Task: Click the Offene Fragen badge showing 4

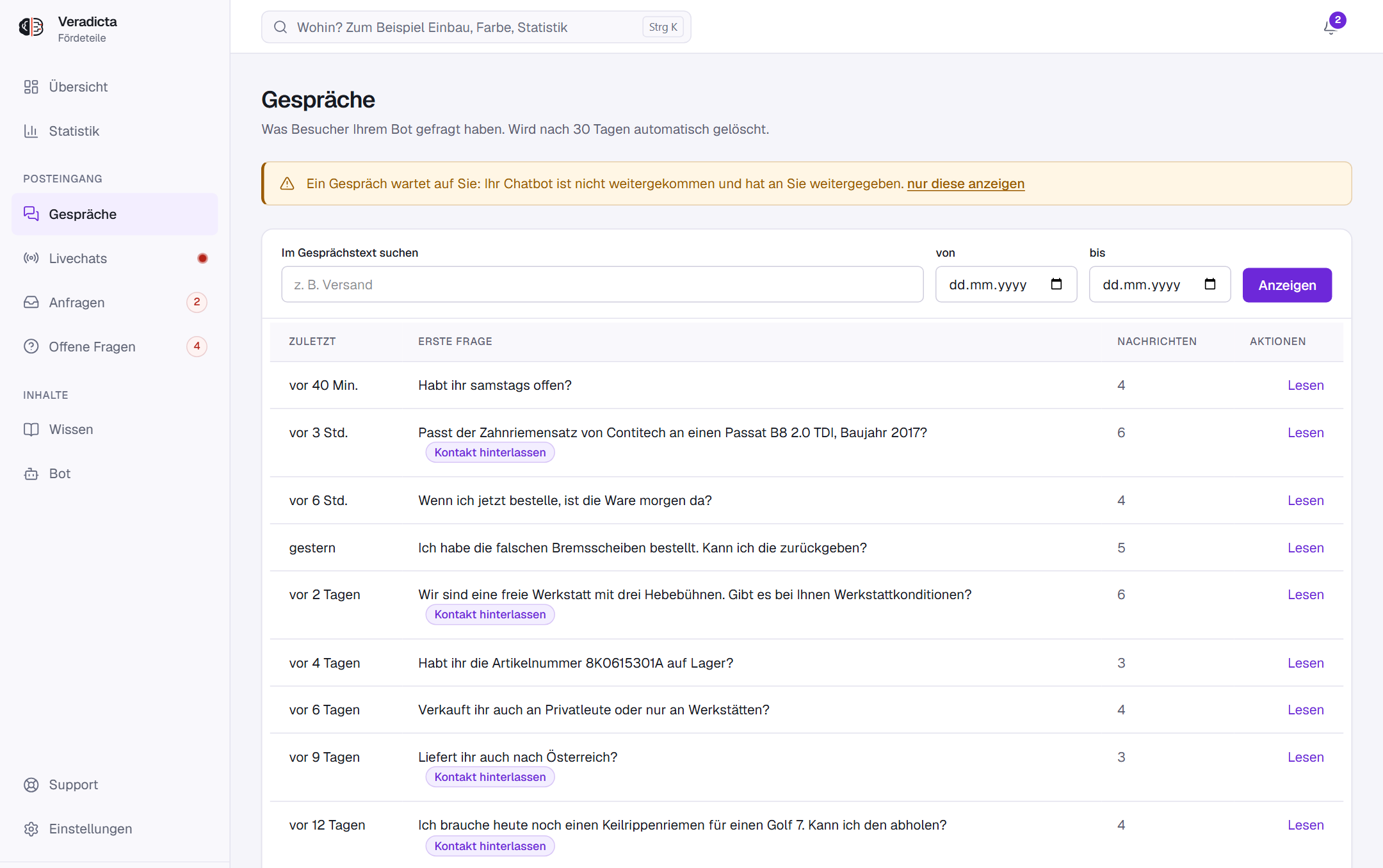Action: tap(197, 346)
